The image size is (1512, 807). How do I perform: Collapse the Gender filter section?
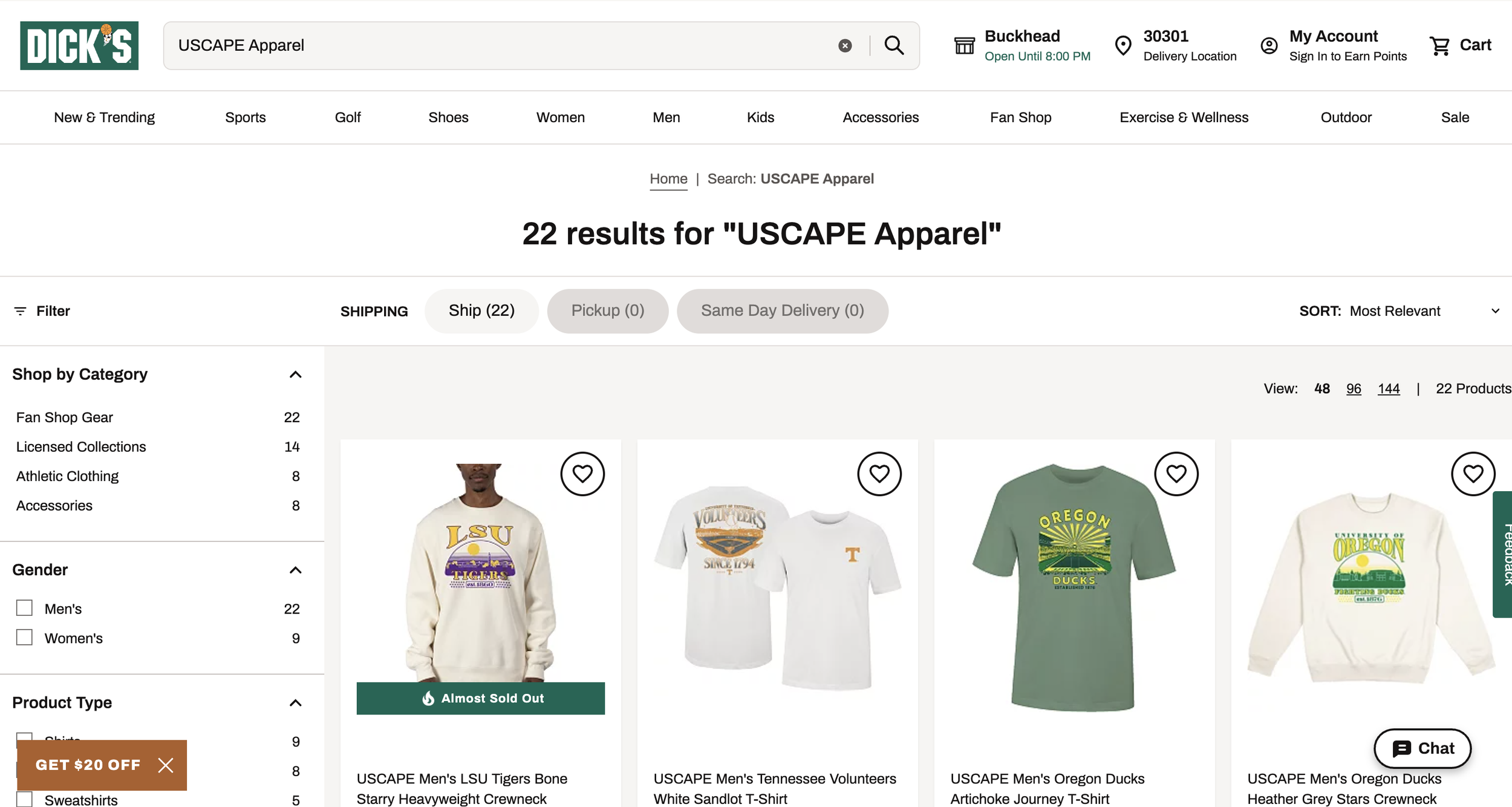coord(295,570)
